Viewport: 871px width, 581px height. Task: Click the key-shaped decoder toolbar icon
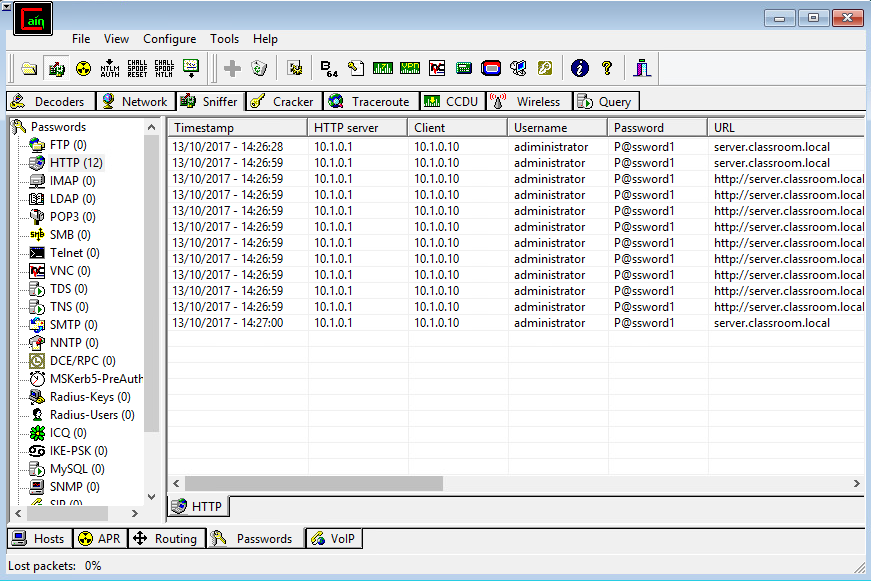point(545,68)
